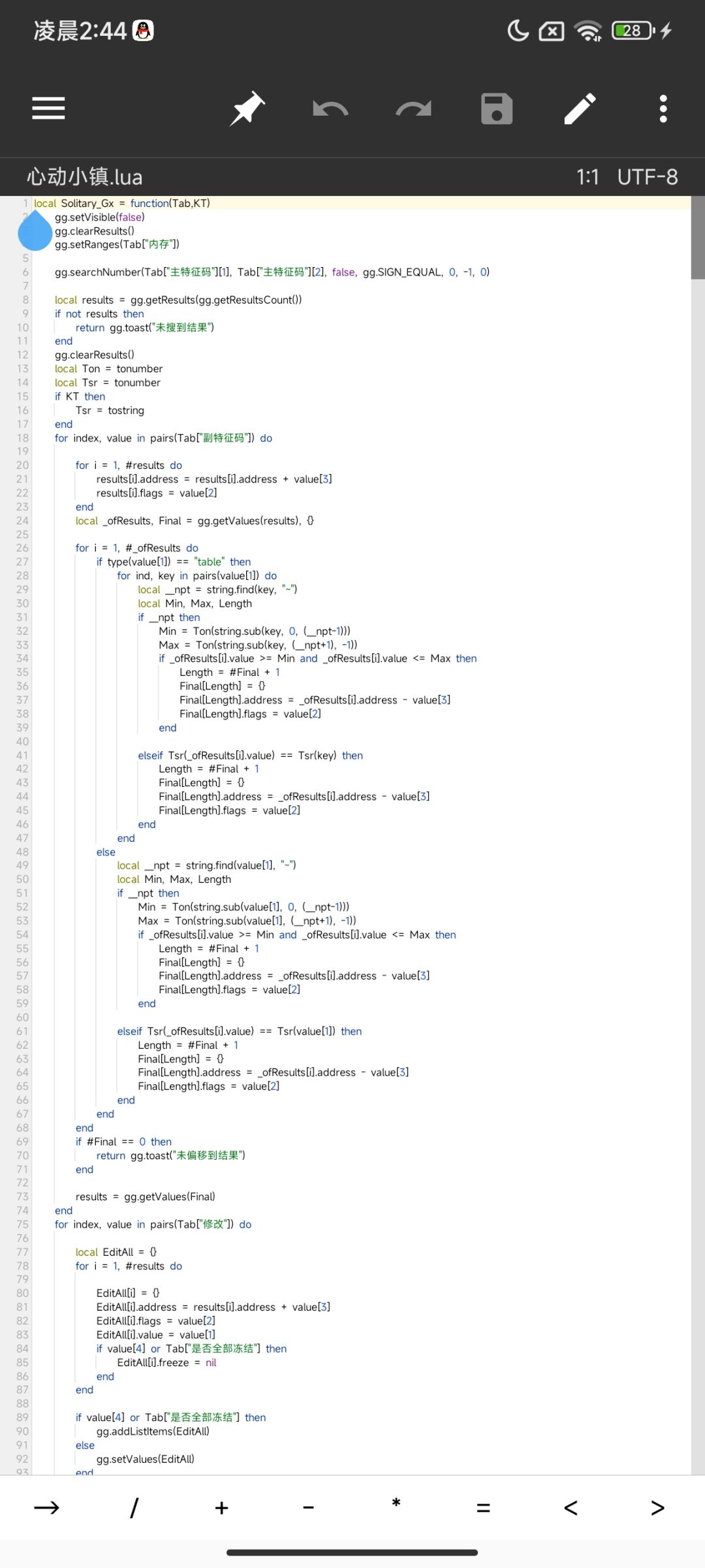Tap the 1:1 cursor position indicator

(x=587, y=177)
